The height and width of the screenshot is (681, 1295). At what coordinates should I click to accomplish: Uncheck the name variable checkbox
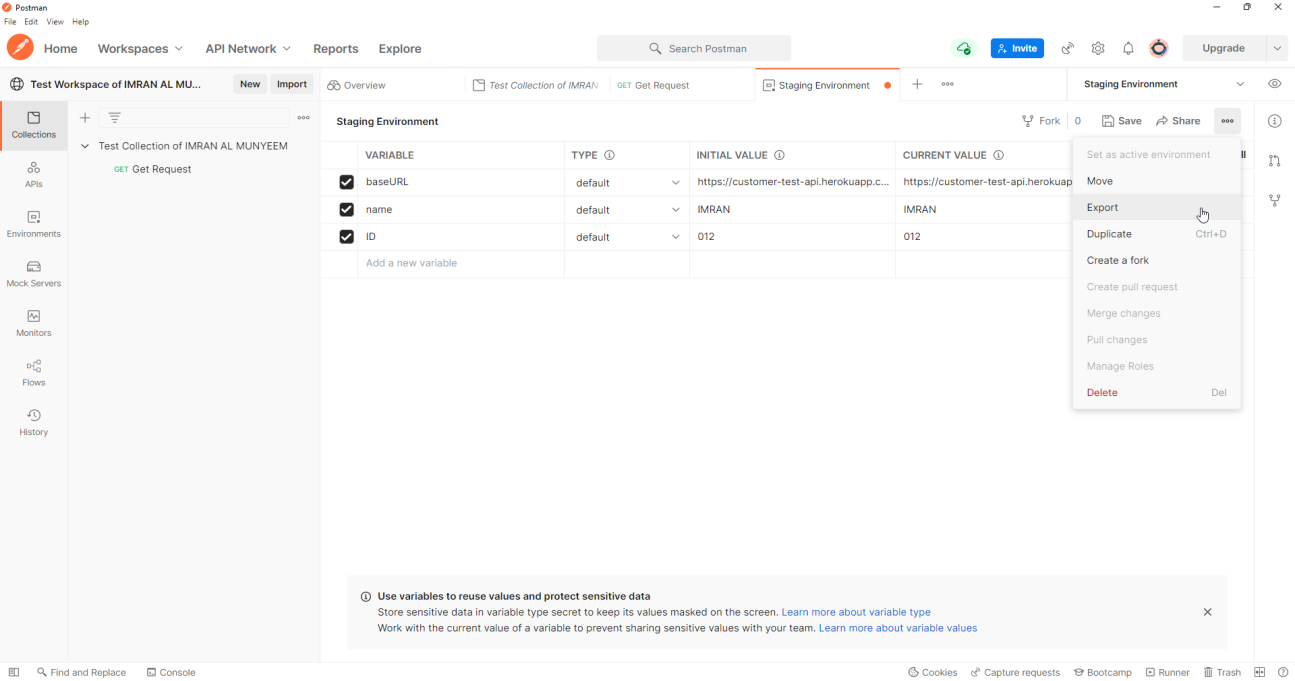[x=346, y=209]
